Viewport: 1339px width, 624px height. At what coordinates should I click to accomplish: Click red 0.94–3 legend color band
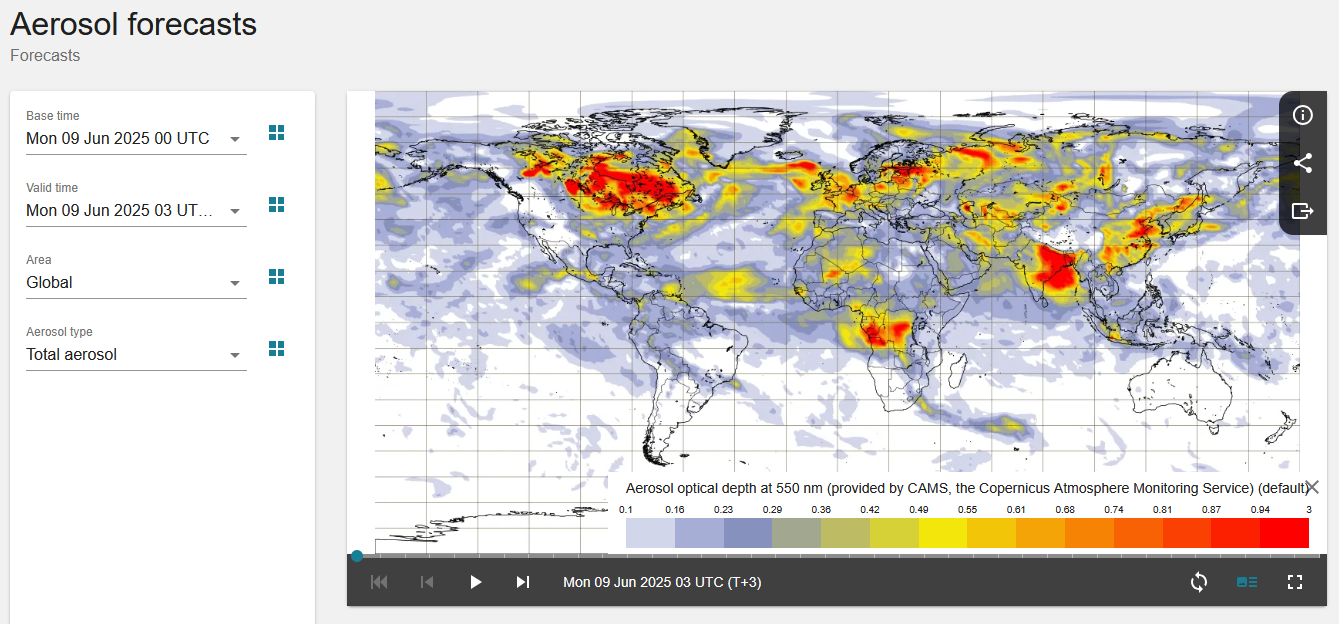(1284, 533)
